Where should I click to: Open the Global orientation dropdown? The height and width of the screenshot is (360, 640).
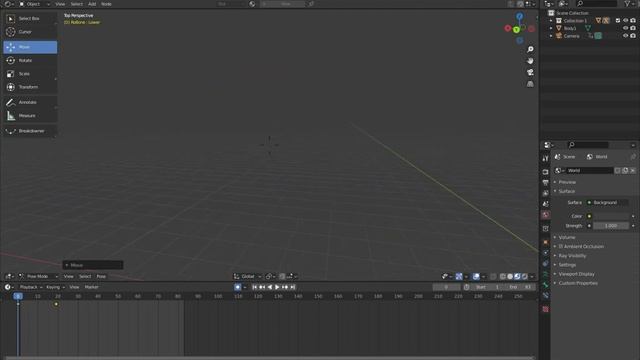247,276
